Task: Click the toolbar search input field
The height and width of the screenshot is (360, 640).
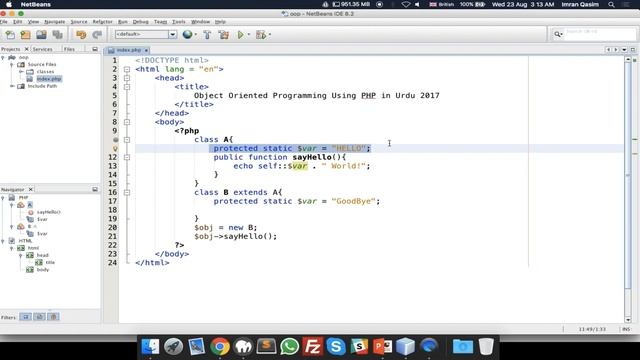Action: (599, 34)
